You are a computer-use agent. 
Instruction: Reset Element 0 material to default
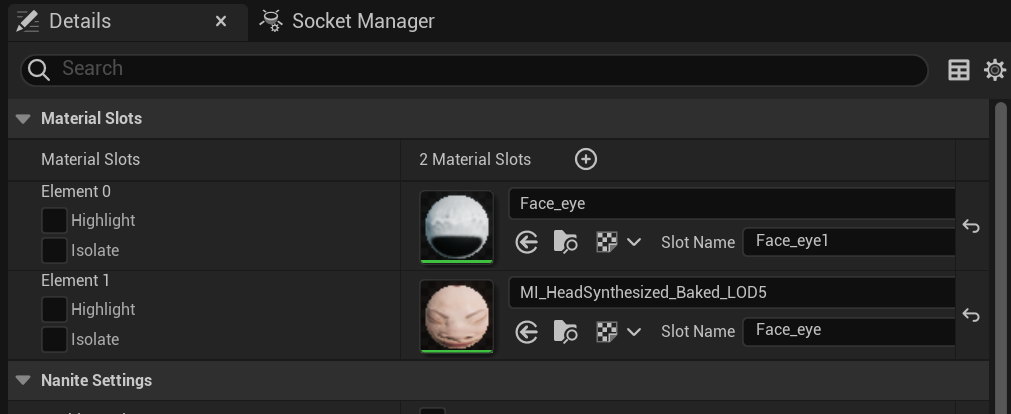970,226
